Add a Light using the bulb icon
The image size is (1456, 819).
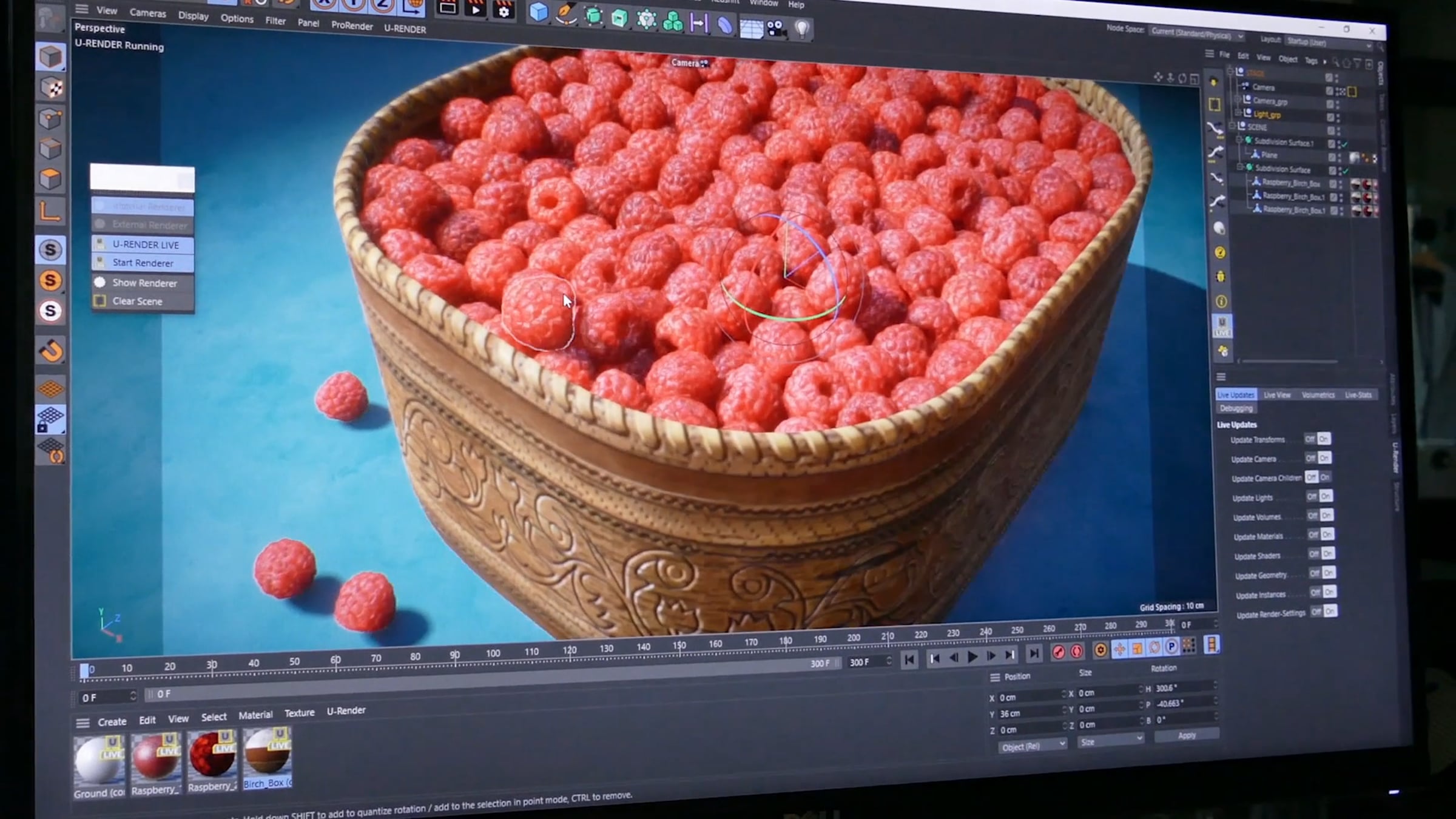pyautogui.click(x=802, y=29)
